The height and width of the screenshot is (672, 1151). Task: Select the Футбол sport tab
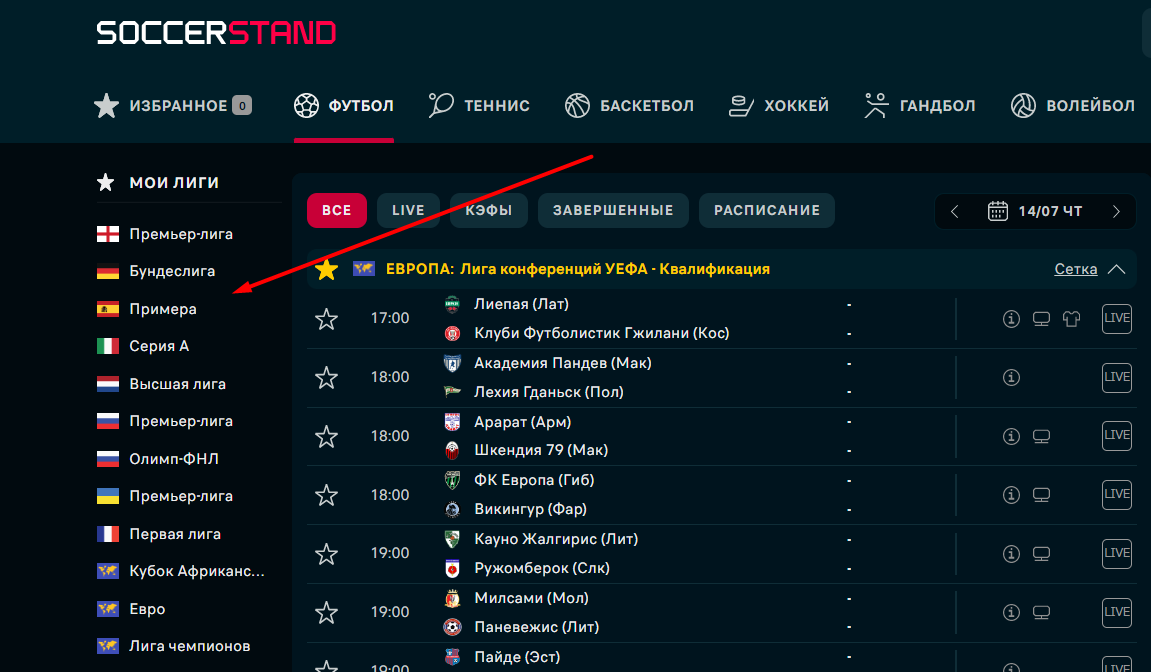pyautogui.click(x=344, y=106)
